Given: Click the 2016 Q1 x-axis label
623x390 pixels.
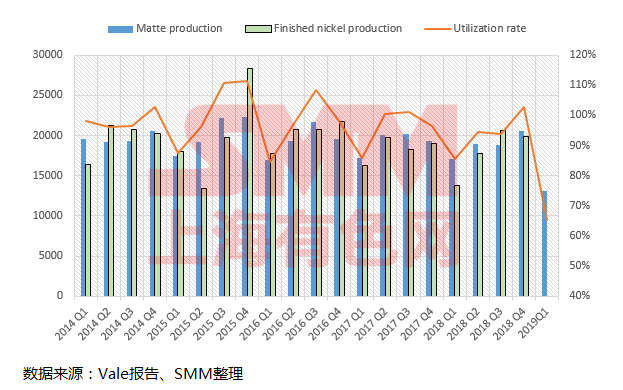Looking at the screenshot, I should pos(254,324).
